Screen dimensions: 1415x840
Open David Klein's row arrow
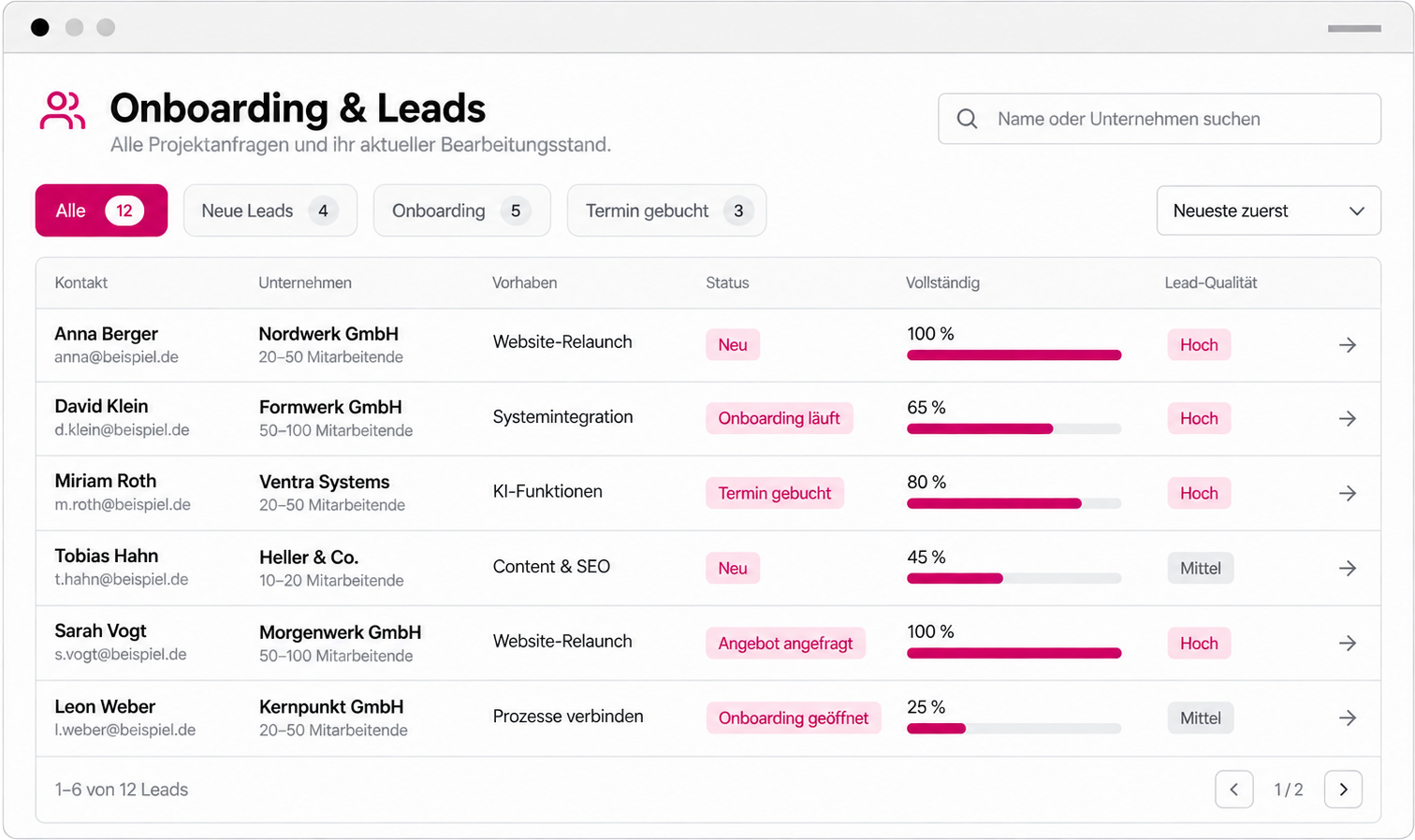1348,419
